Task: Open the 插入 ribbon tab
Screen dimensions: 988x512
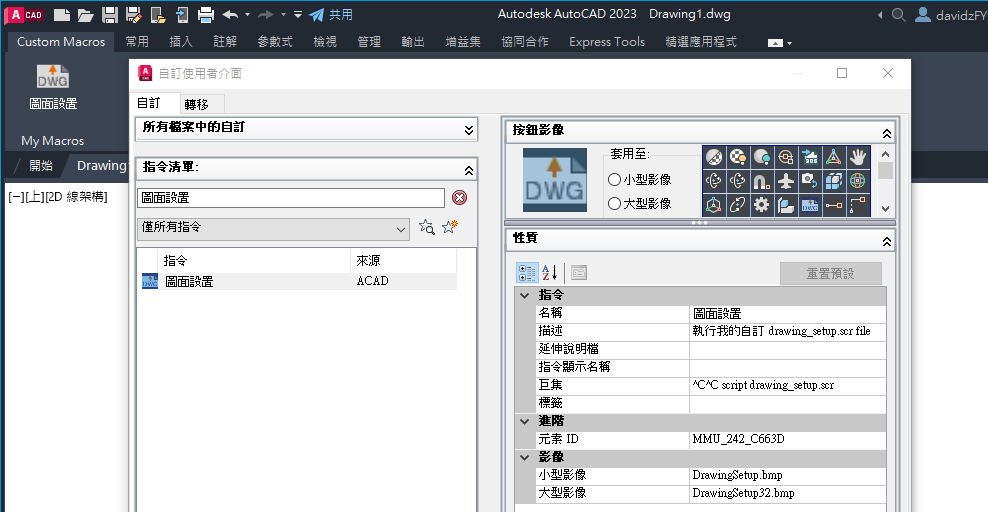Action: [x=181, y=42]
